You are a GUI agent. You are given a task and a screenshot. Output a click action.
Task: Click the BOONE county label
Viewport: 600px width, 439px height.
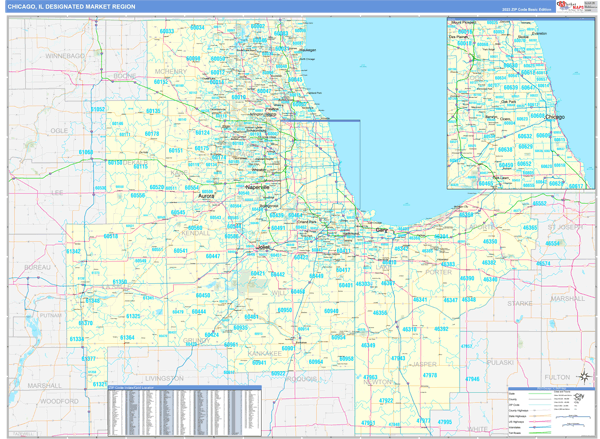125,76
